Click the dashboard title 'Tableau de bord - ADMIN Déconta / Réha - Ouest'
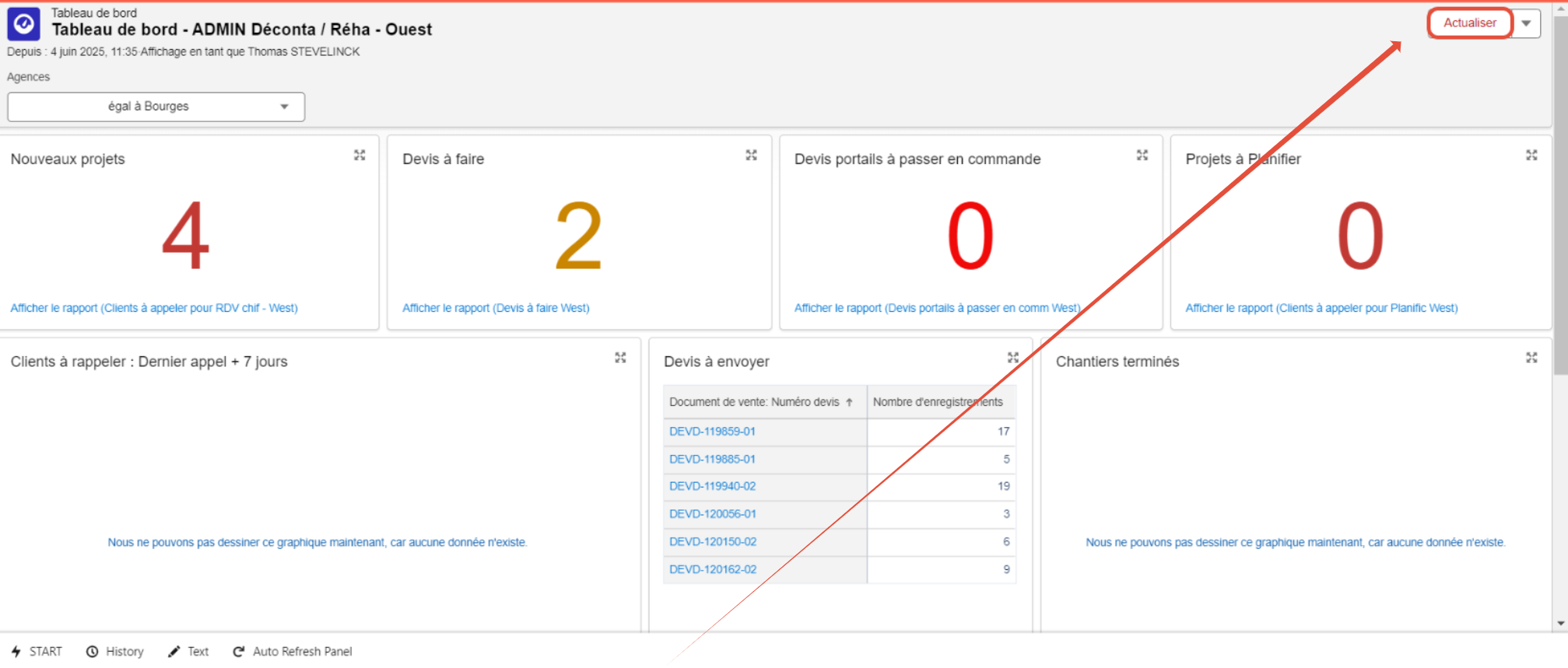This screenshot has height=668, width=1568. pos(242,30)
